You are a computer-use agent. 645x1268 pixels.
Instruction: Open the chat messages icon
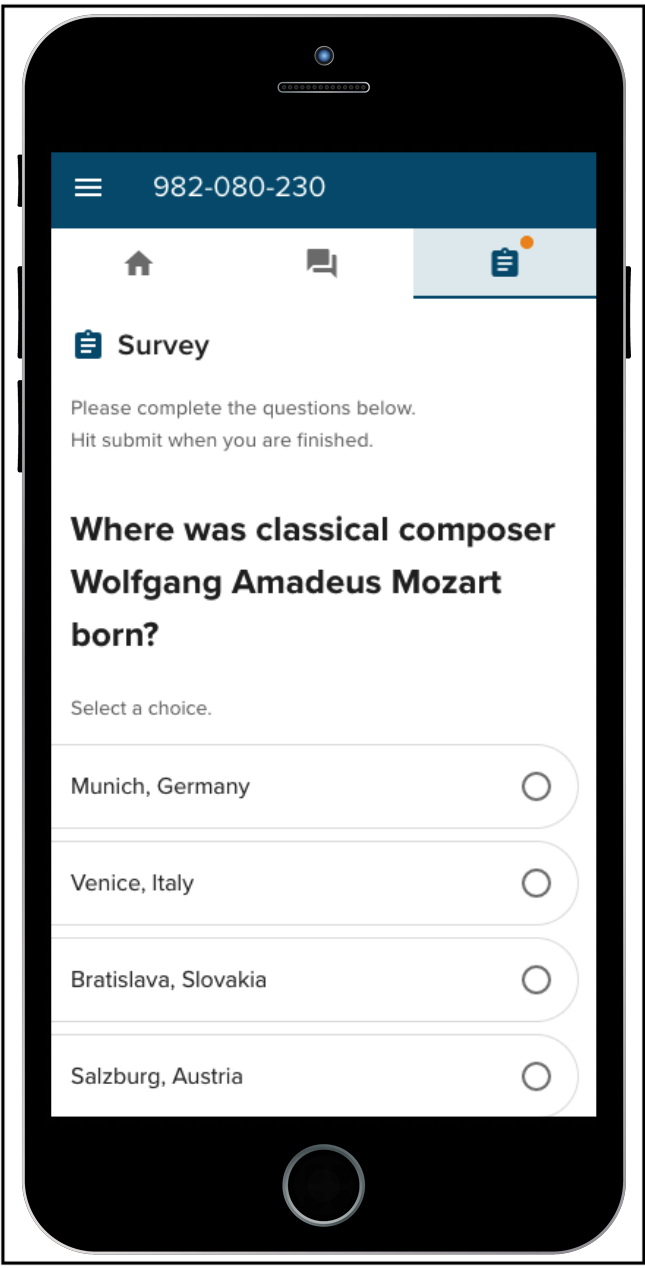point(322,263)
